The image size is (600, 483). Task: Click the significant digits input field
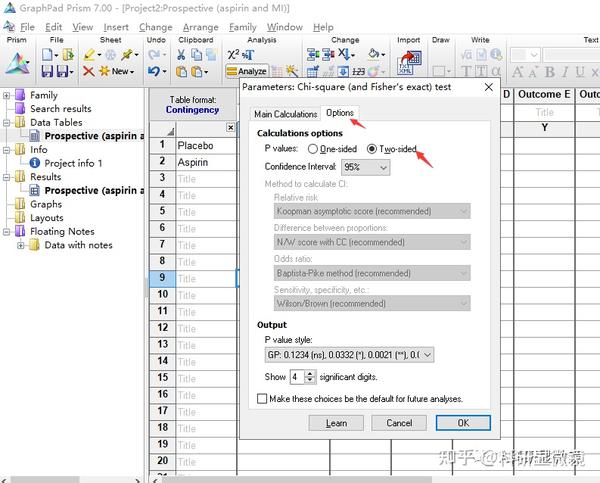[x=297, y=377]
